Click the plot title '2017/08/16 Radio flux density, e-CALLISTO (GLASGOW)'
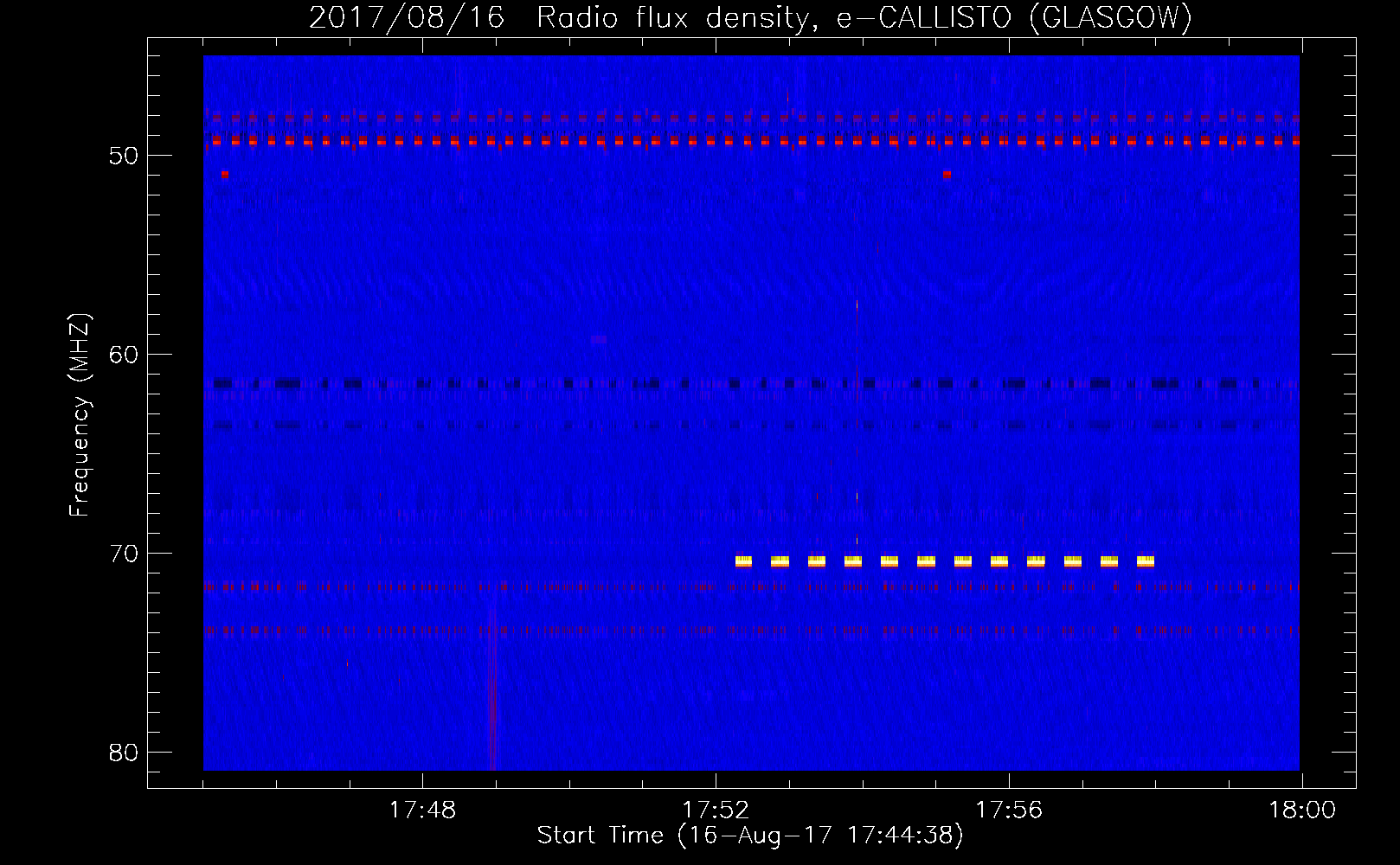1400x865 pixels. 750,17
